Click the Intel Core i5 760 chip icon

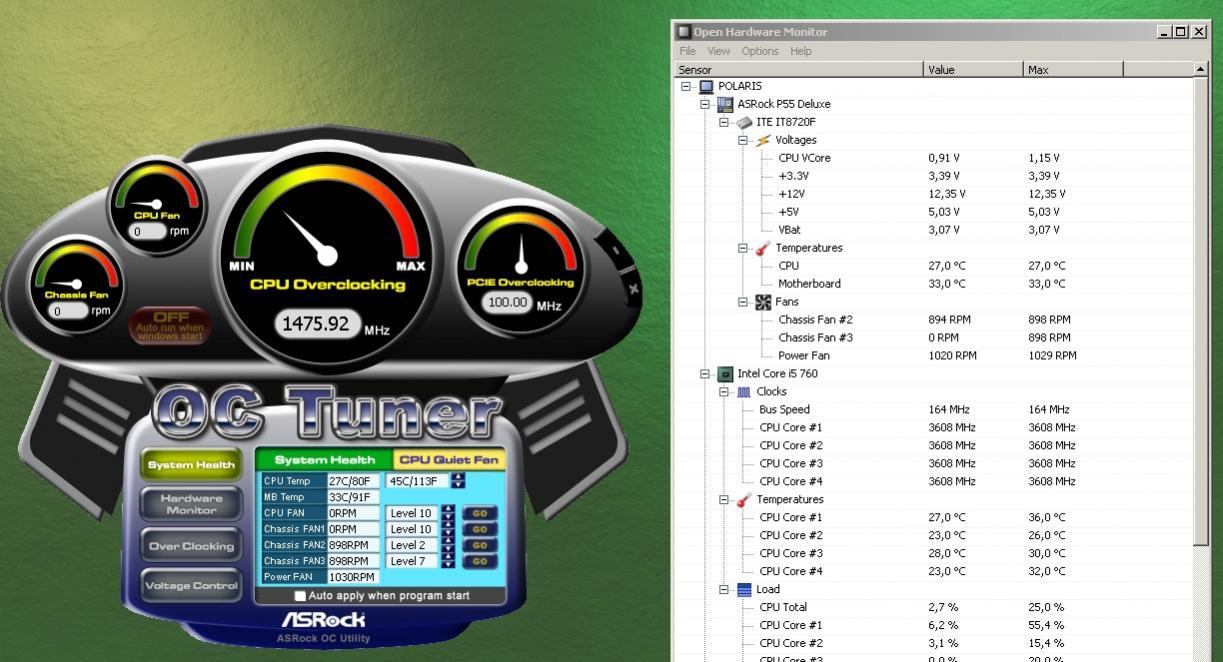tap(726, 374)
